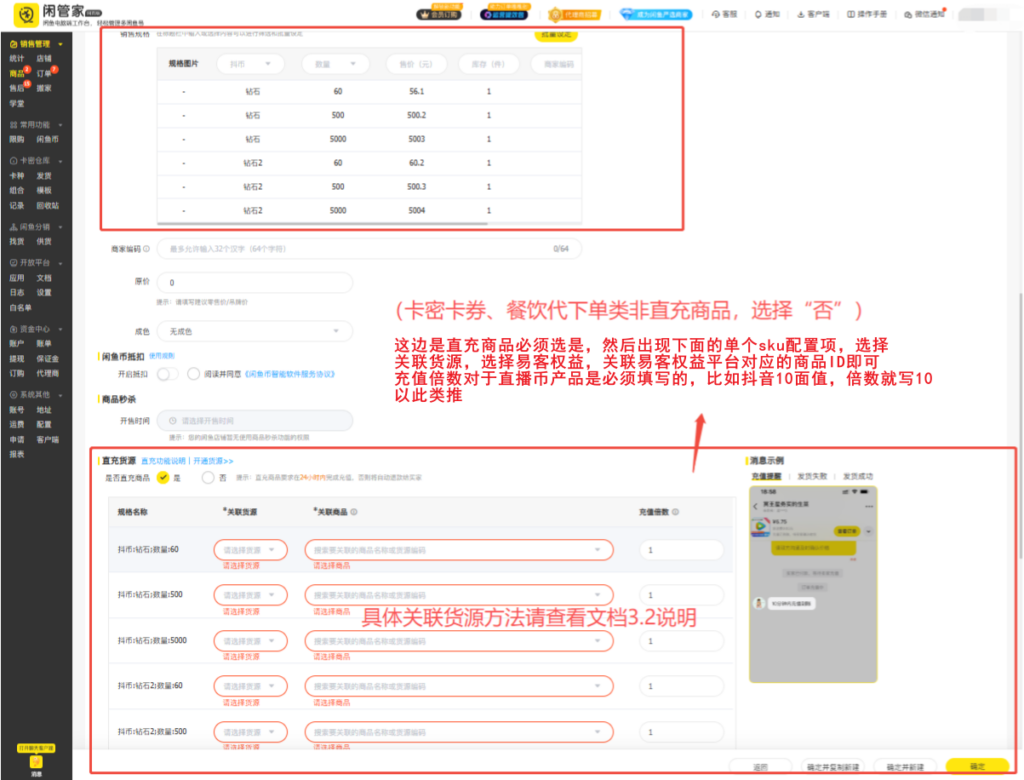Click the 闲管家 logo icon
The width and height of the screenshot is (1024, 780).
click(x=25, y=14)
